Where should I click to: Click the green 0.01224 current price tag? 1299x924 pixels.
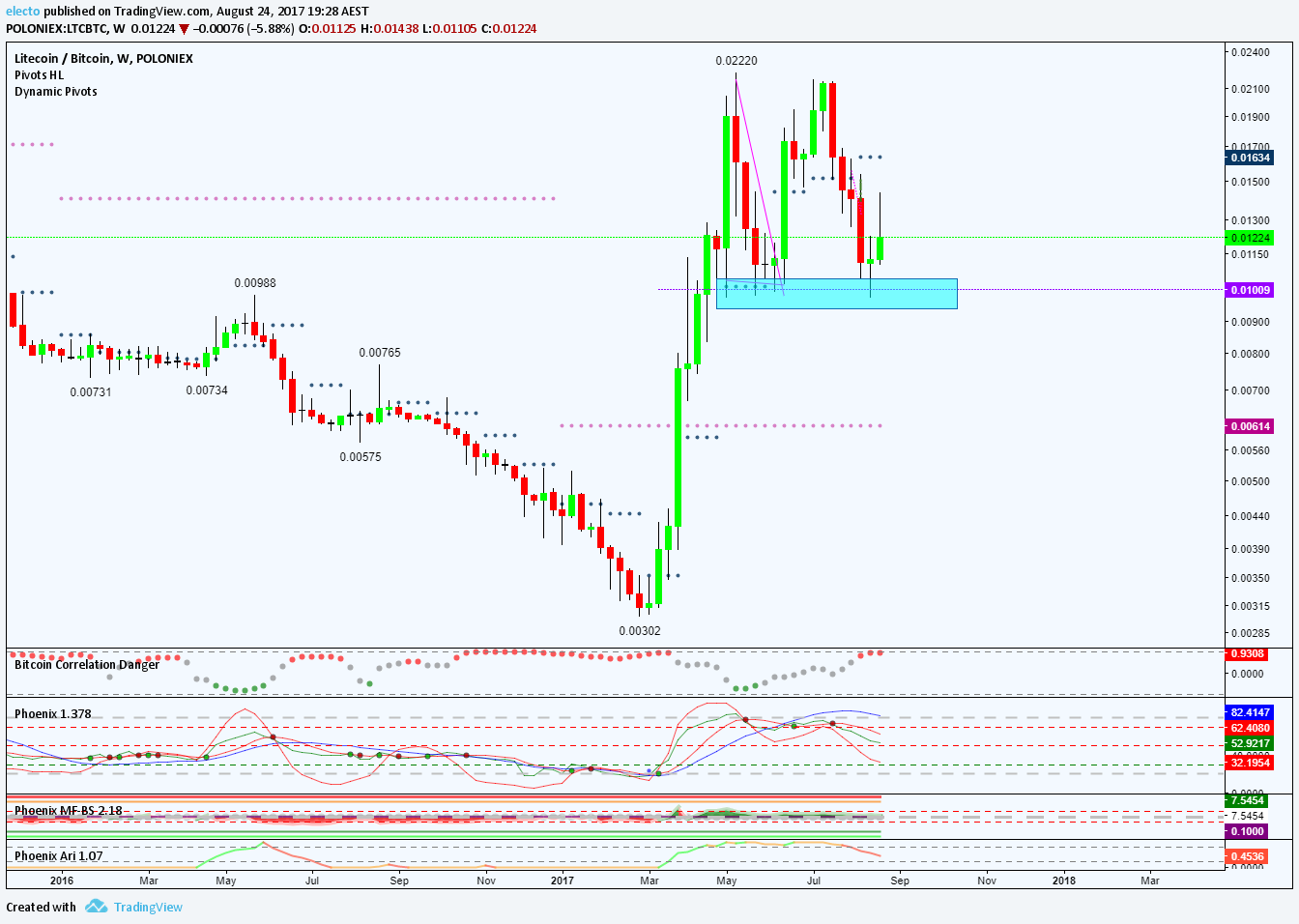(1250, 238)
